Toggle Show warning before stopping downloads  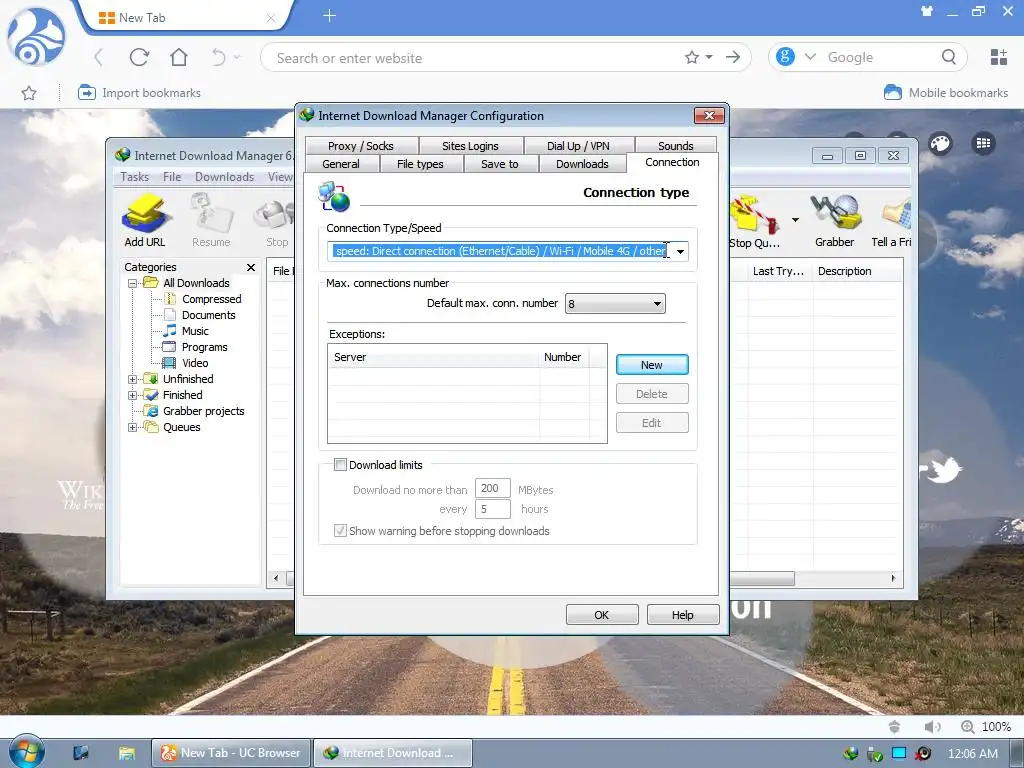(340, 530)
